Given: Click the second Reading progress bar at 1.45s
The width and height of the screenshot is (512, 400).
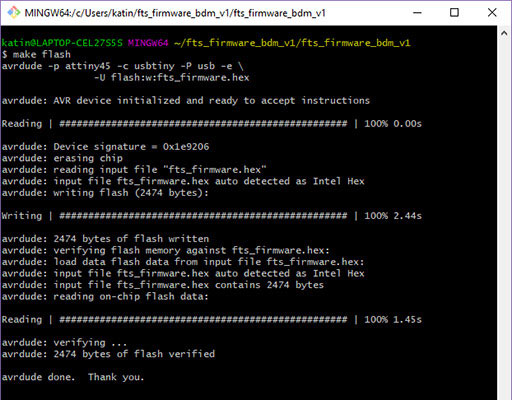Looking at the screenshot, I should [x=203, y=320].
